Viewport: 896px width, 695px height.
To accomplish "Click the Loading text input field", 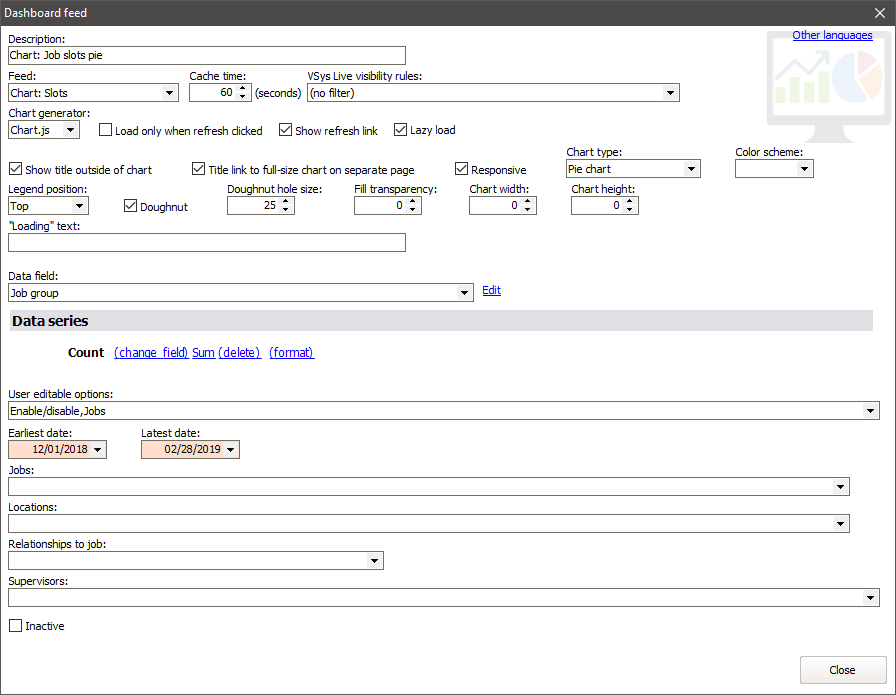I will 207,243.
